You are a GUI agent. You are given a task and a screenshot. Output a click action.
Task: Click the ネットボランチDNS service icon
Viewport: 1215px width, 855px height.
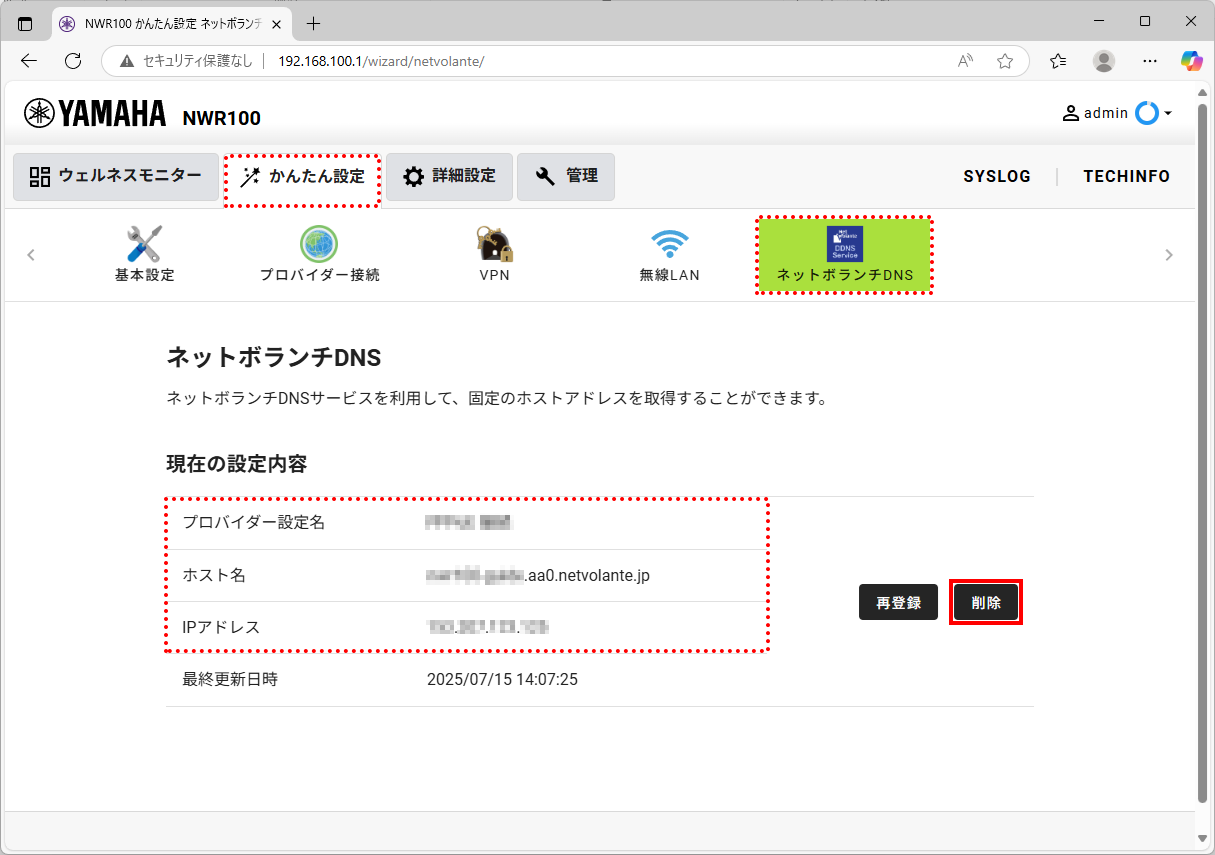844,244
